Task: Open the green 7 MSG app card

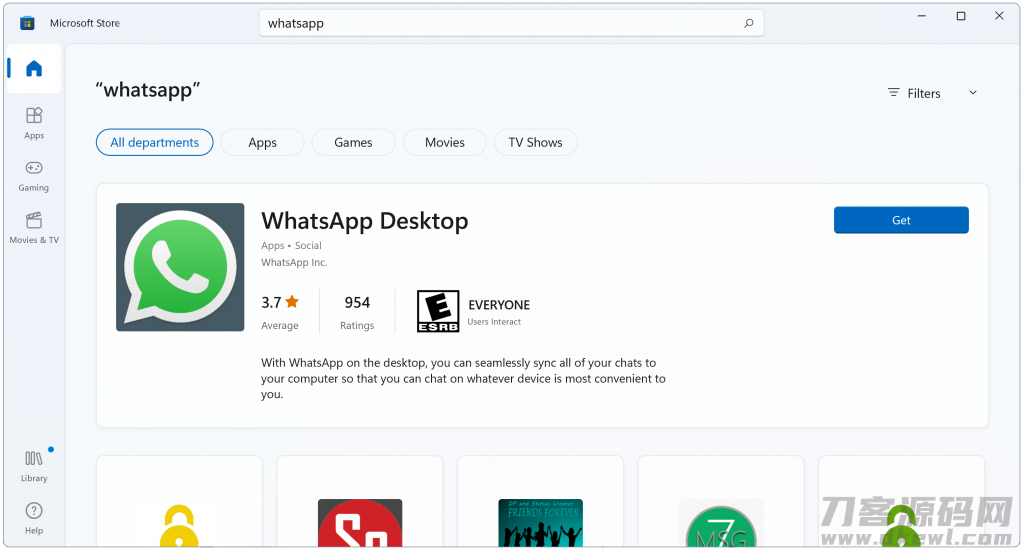Action: (721, 501)
